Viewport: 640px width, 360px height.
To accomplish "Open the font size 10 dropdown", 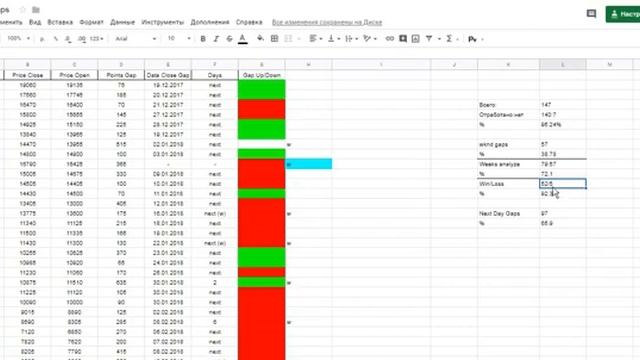I will (x=179, y=39).
